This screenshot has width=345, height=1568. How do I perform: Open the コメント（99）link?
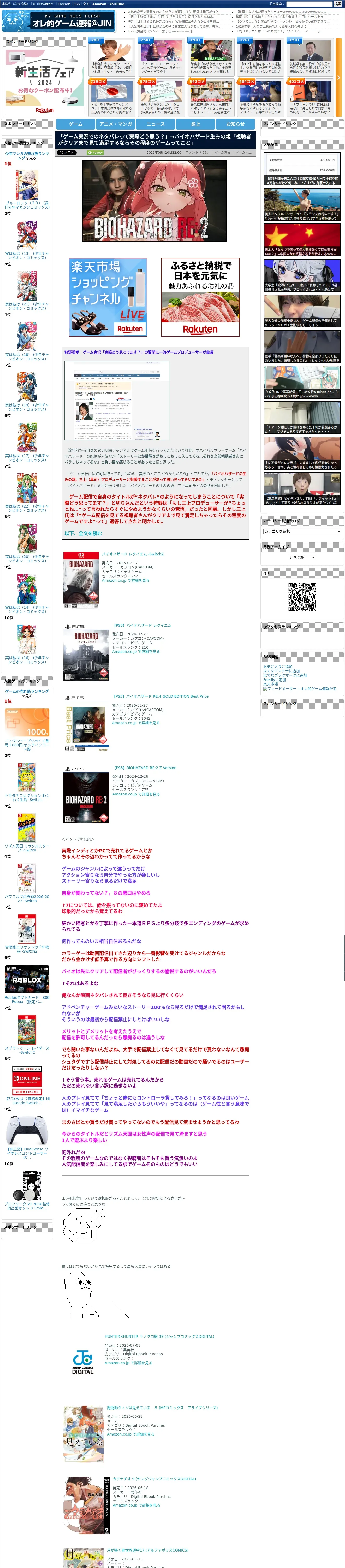(x=197, y=153)
